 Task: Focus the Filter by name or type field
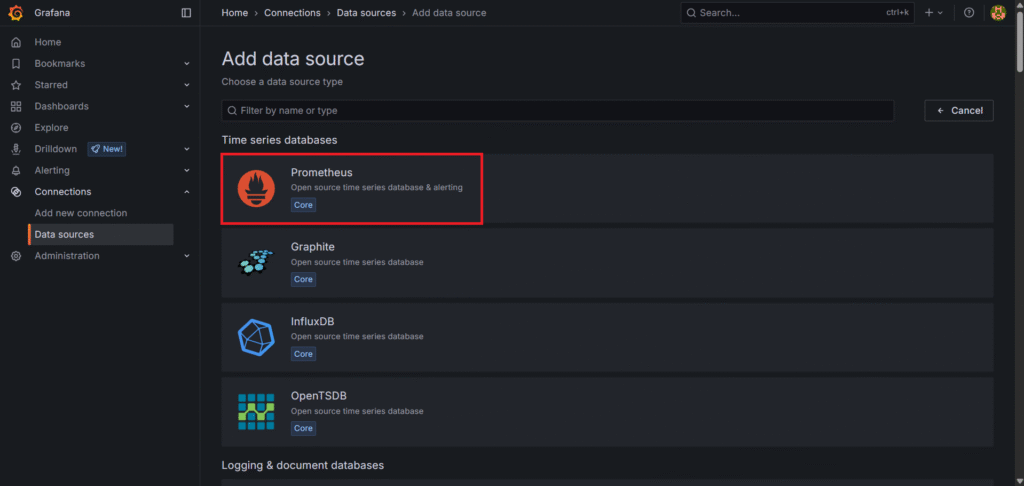coord(557,110)
